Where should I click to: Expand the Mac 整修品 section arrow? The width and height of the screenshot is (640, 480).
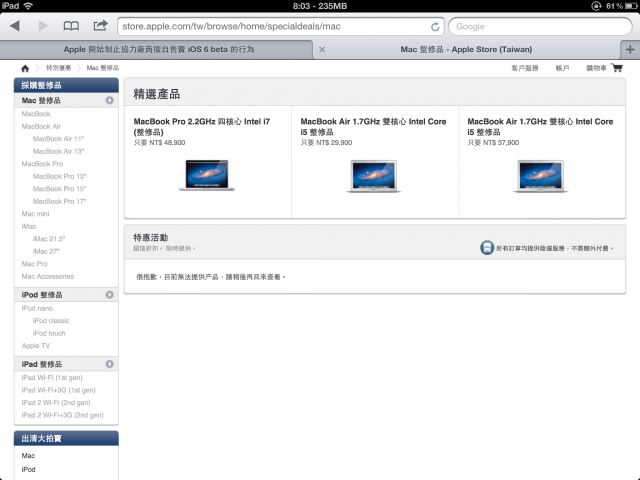pos(109,100)
